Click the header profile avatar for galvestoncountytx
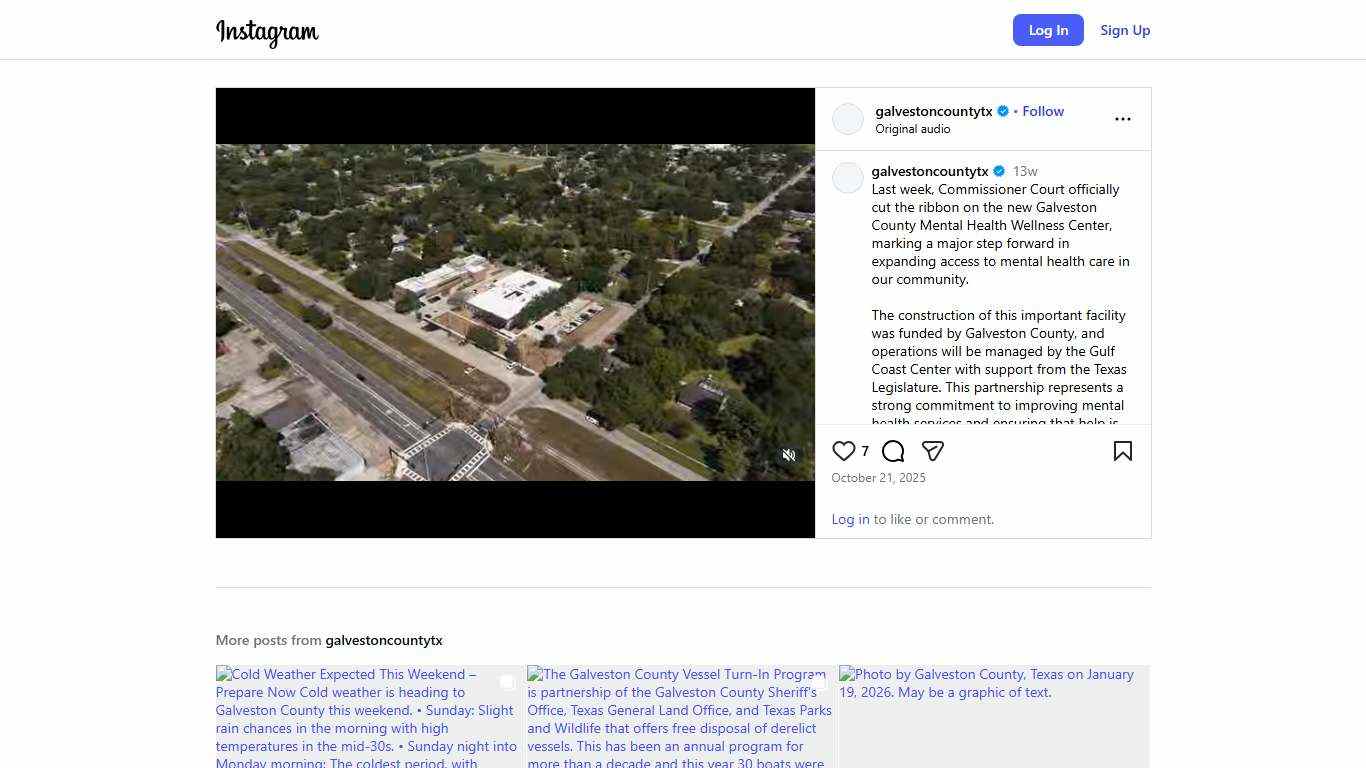This screenshot has width=1366, height=768. point(847,119)
